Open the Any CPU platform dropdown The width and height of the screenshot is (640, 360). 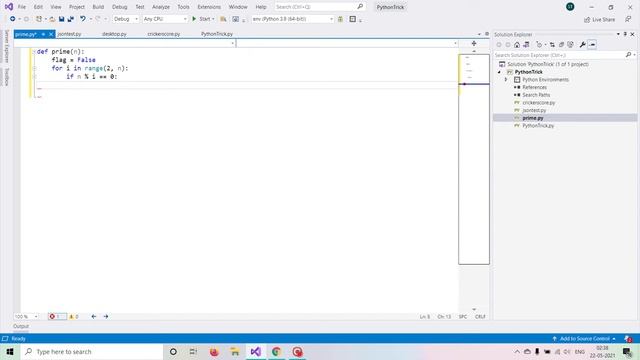(165, 19)
